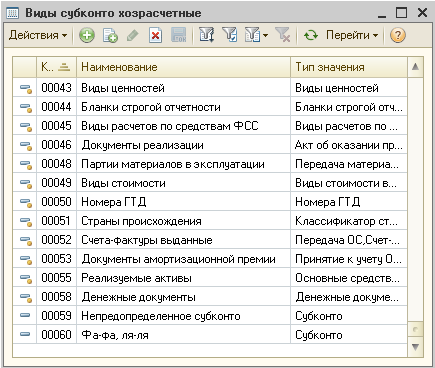Click the scrollbar down arrow
The width and height of the screenshot is (435, 368).
[x=415, y=347]
